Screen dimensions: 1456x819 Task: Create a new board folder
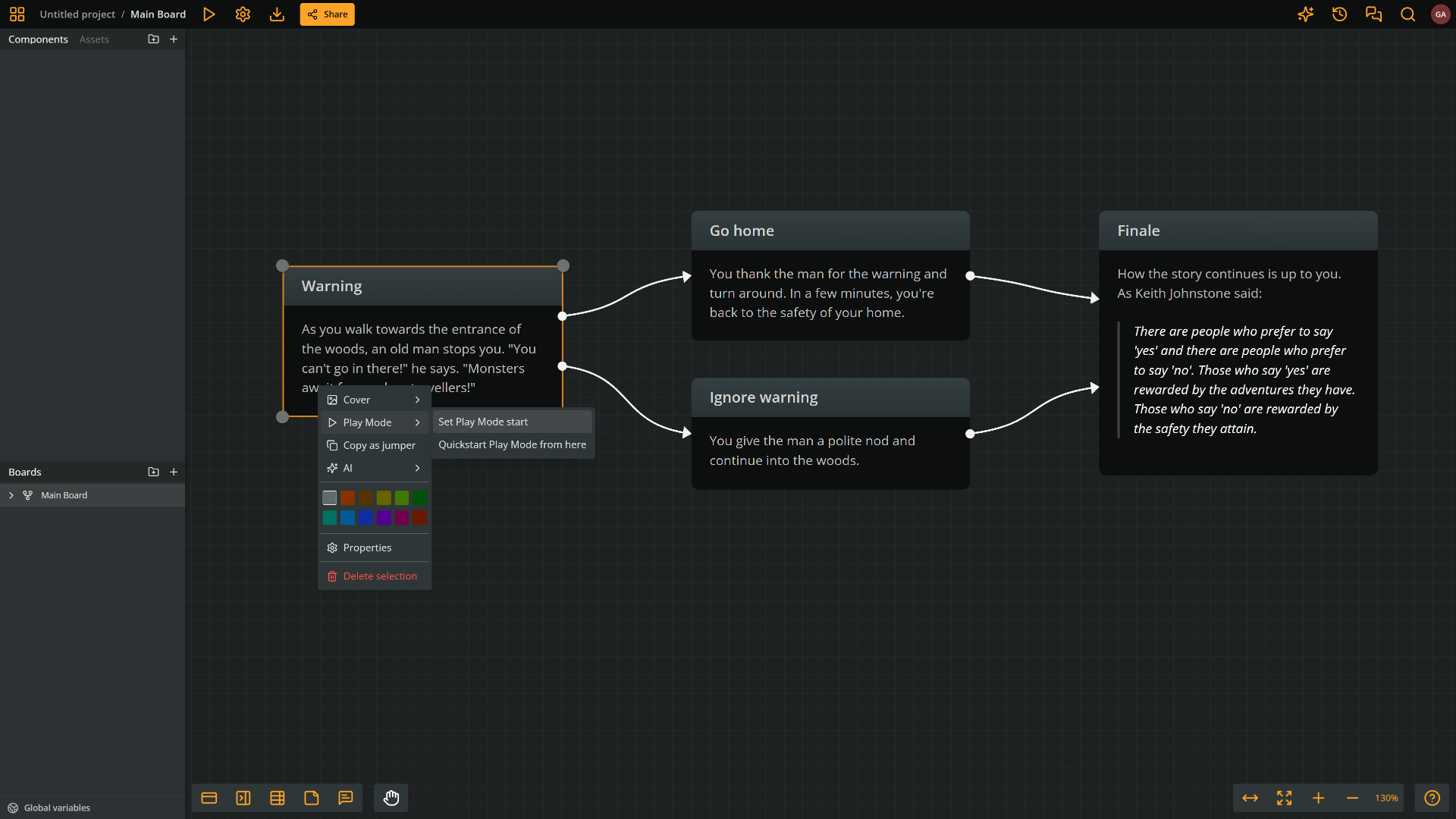coord(153,472)
